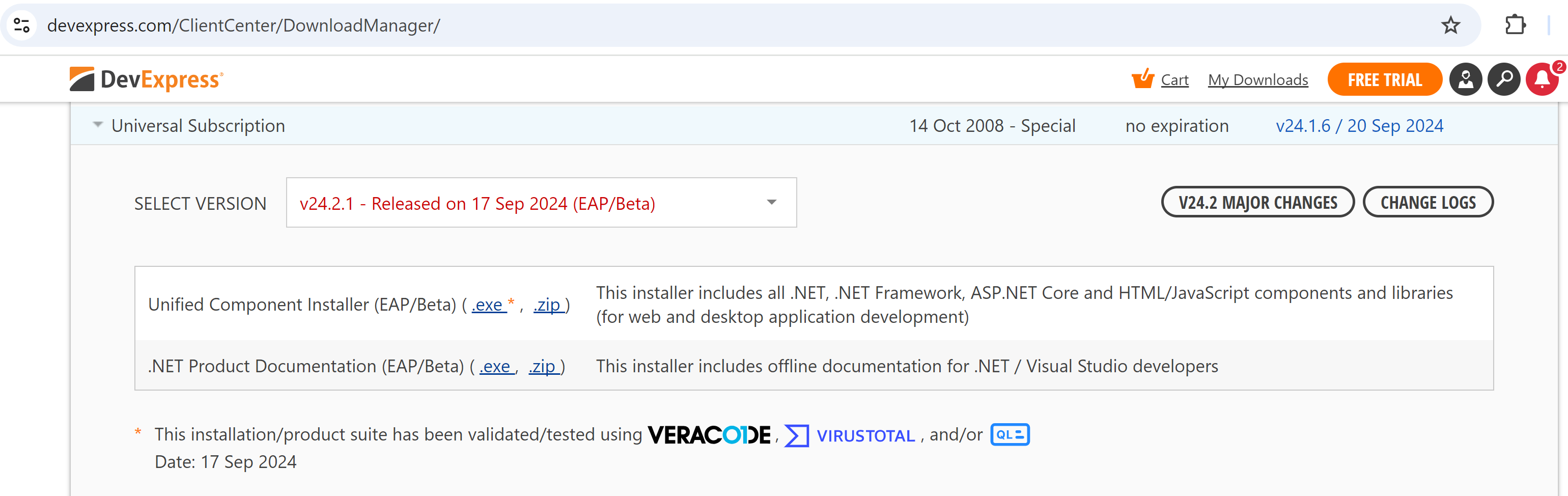Open the Select Version dropdown
This screenshot has height=496, width=1568.
(541, 203)
